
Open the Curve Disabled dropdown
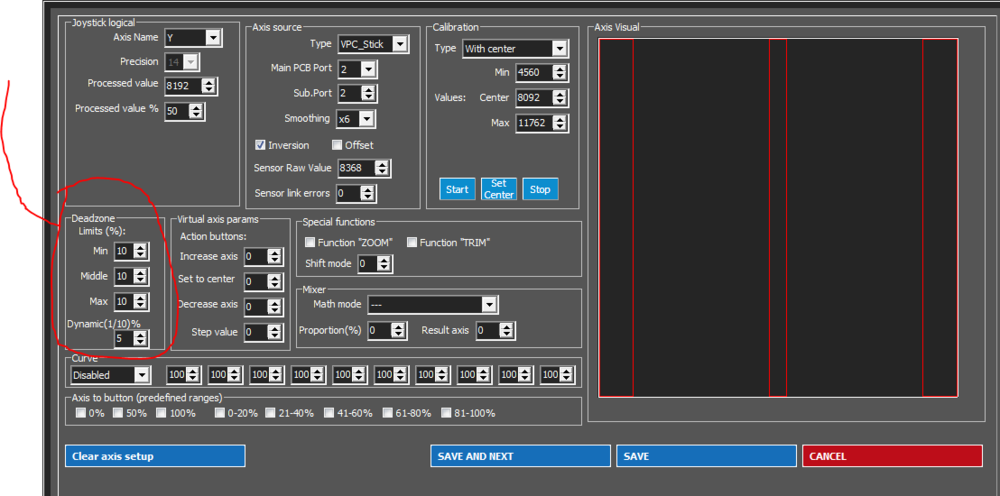coord(110,375)
